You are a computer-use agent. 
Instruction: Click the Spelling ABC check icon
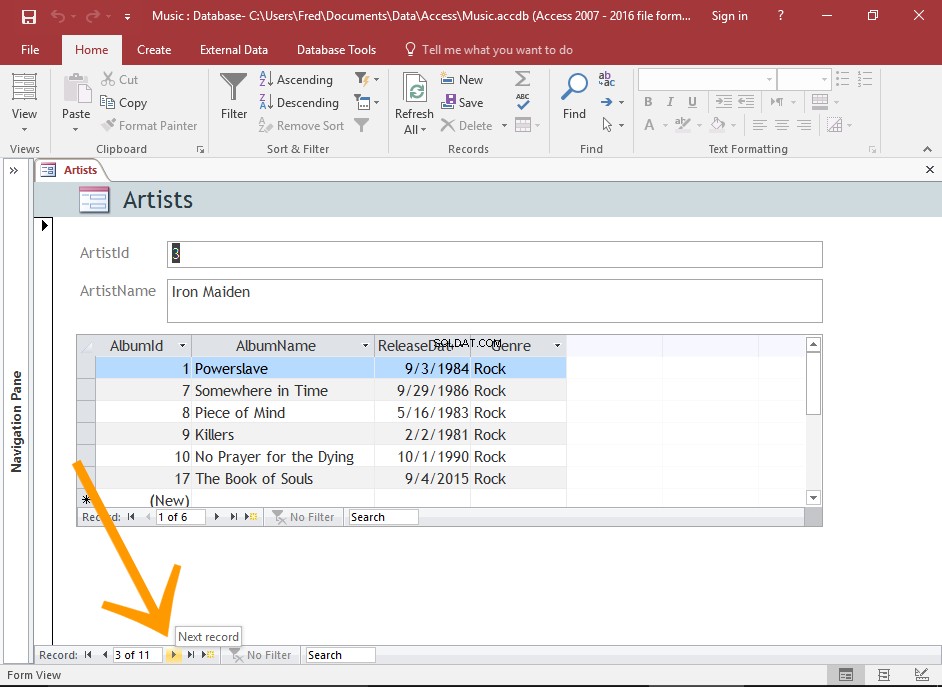pyautogui.click(x=523, y=101)
